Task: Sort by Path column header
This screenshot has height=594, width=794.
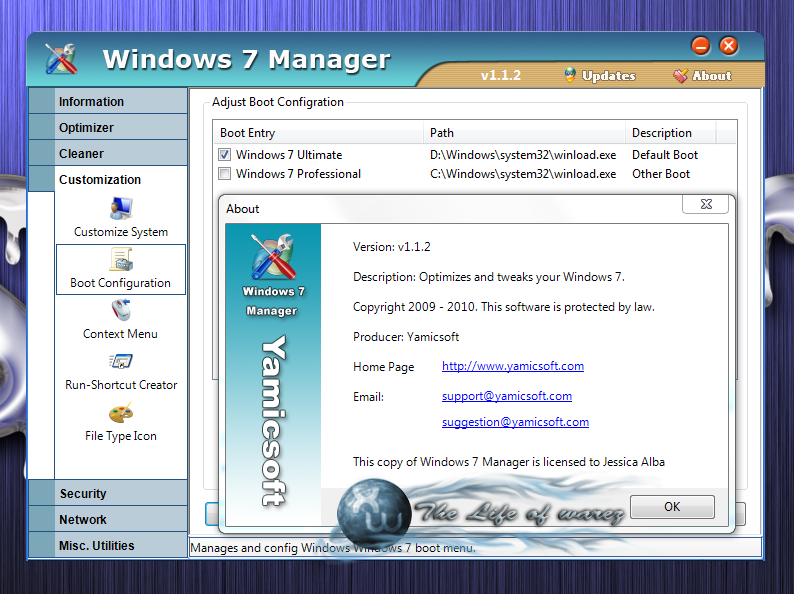Action: point(524,133)
